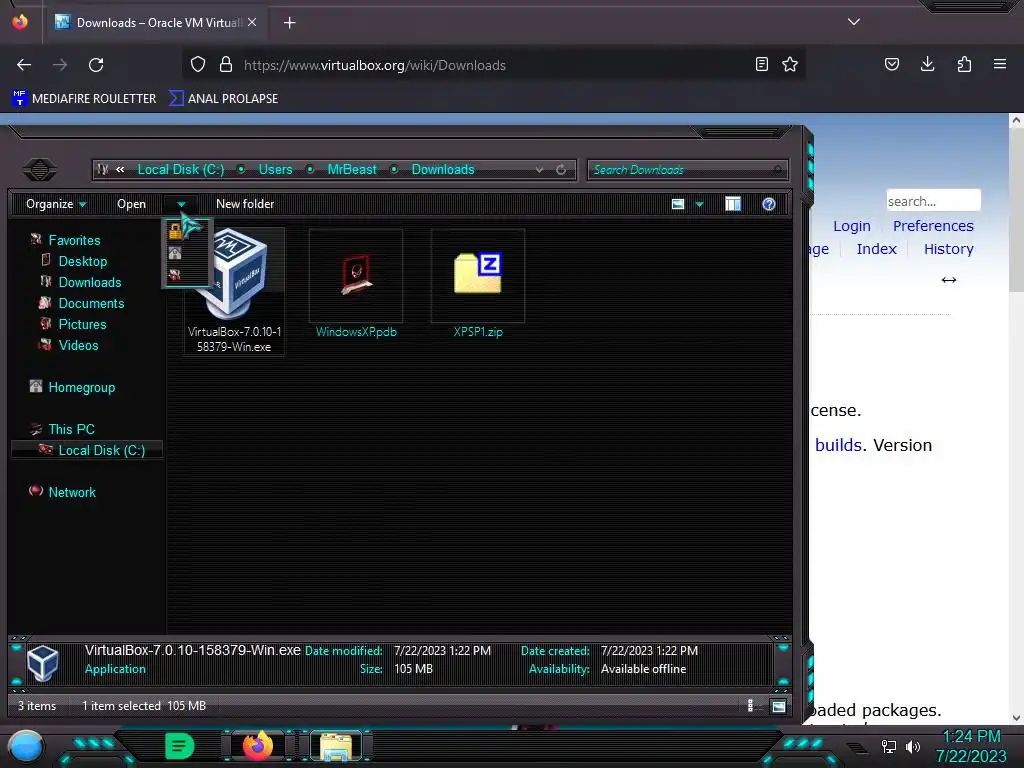Open the Firefox extensions puzzle icon
The width and height of the screenshot is (1024, 768).
pos(964,64)
